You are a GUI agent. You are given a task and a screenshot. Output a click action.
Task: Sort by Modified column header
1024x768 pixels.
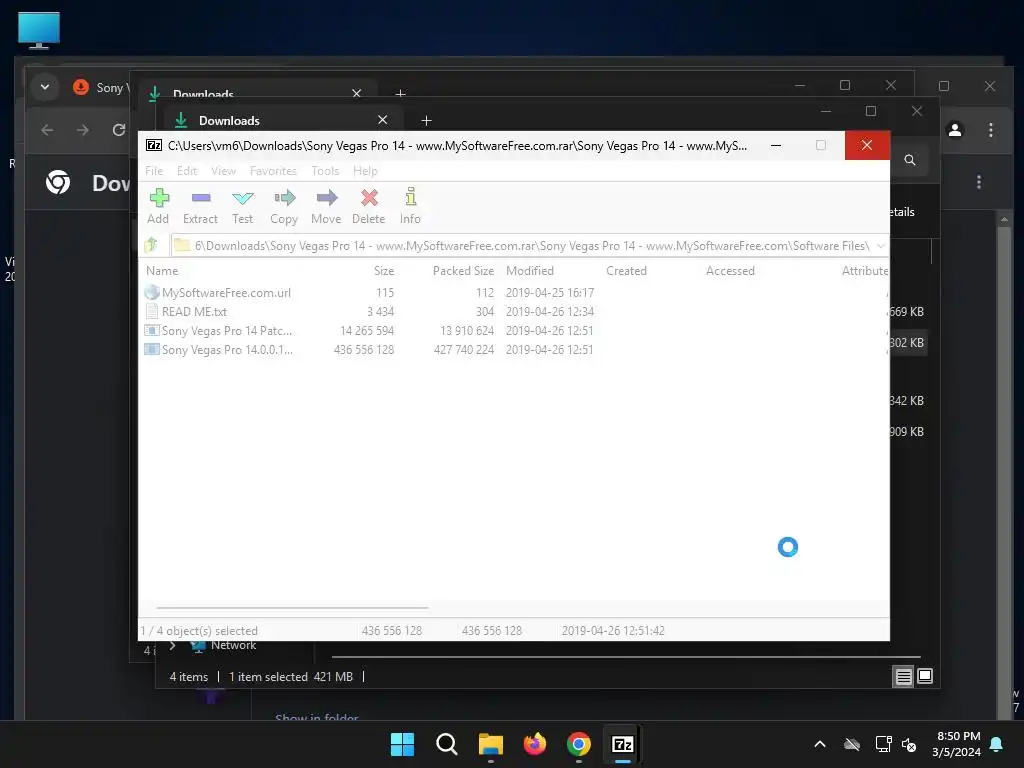[x=530, y=270]
